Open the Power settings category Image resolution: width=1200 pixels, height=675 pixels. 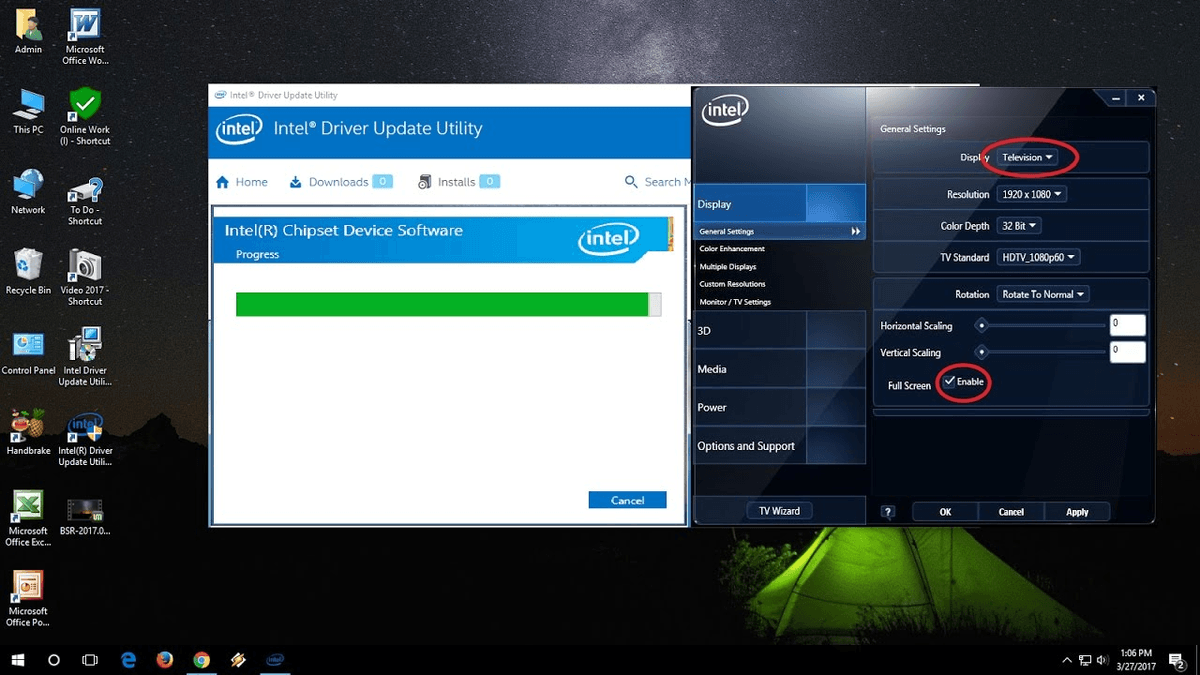click(711, 407)
